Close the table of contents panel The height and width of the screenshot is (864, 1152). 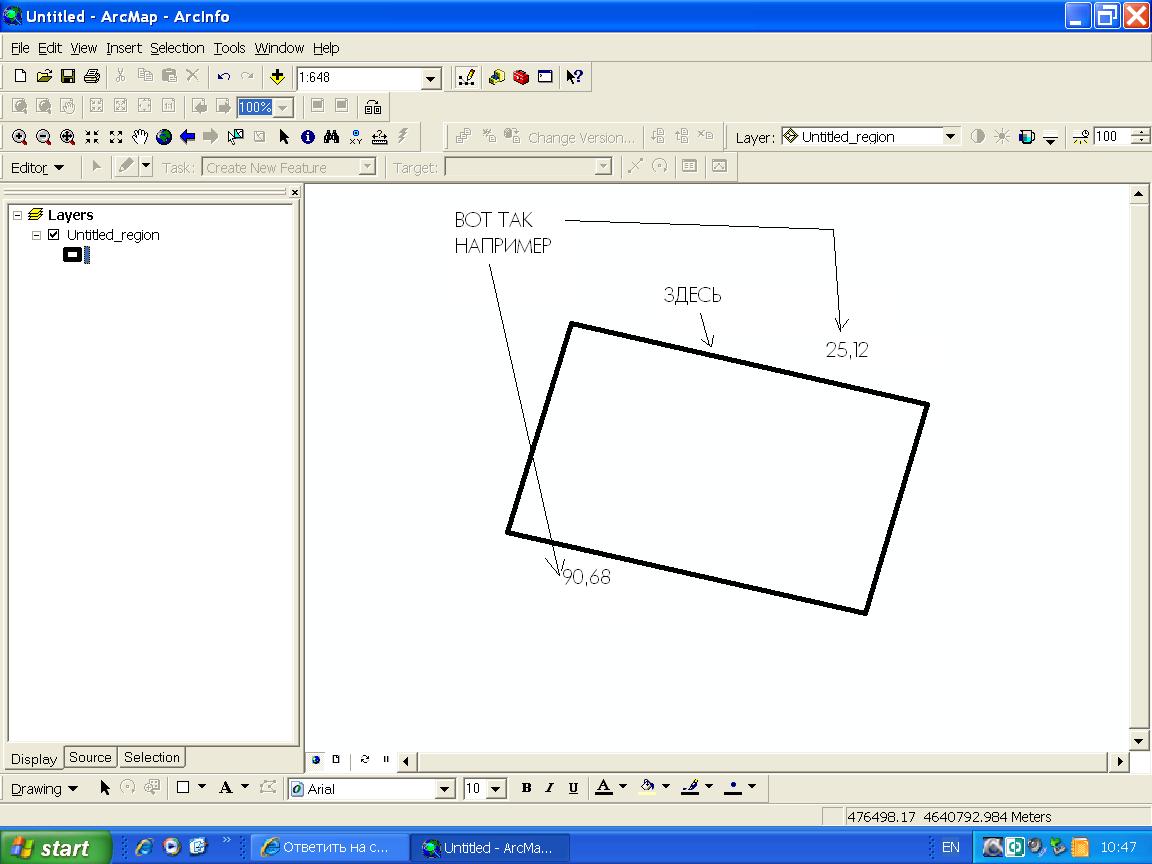pos(295,192)
